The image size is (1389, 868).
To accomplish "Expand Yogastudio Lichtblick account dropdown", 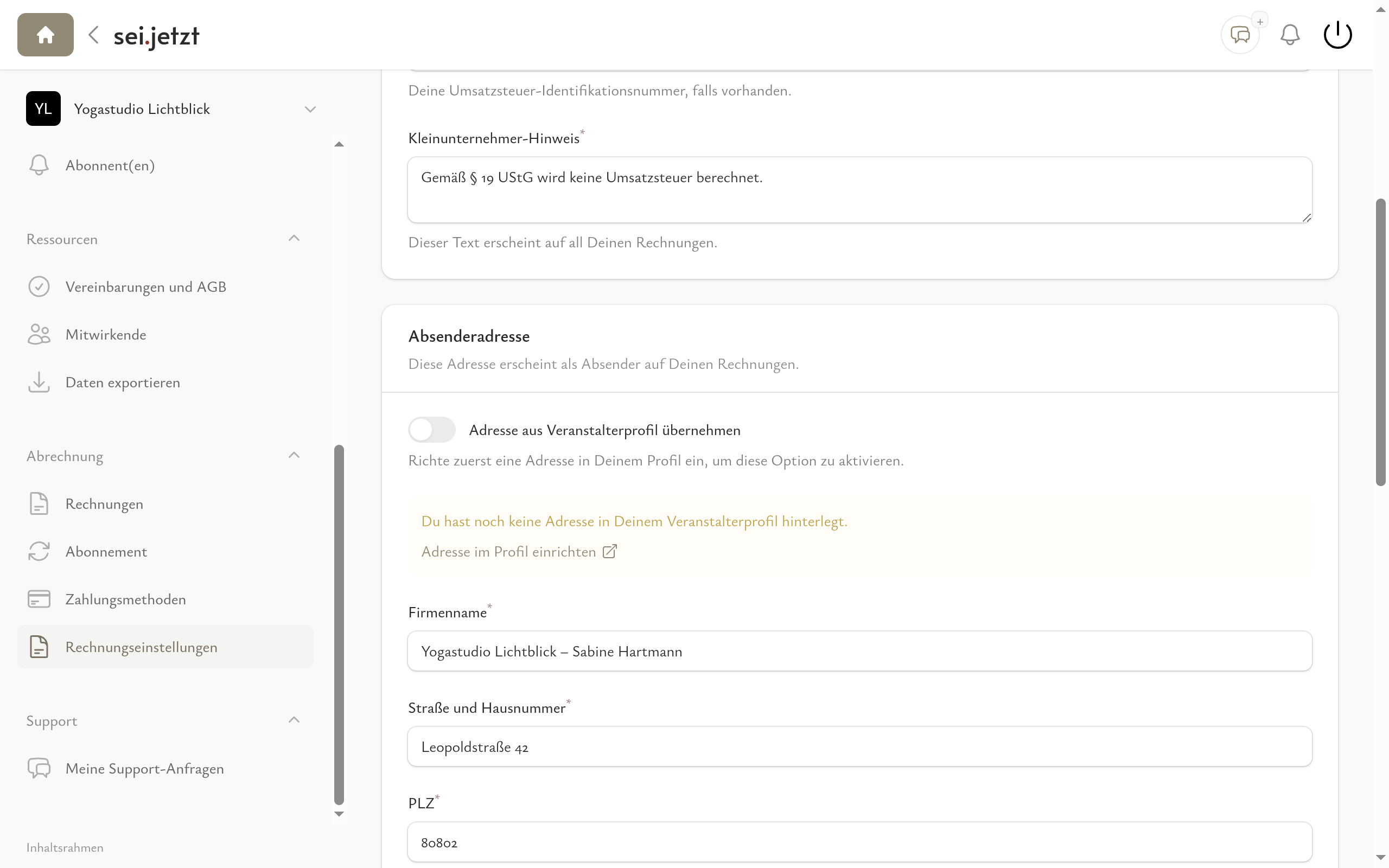I will pyautogui.click(x=310, y=109).
